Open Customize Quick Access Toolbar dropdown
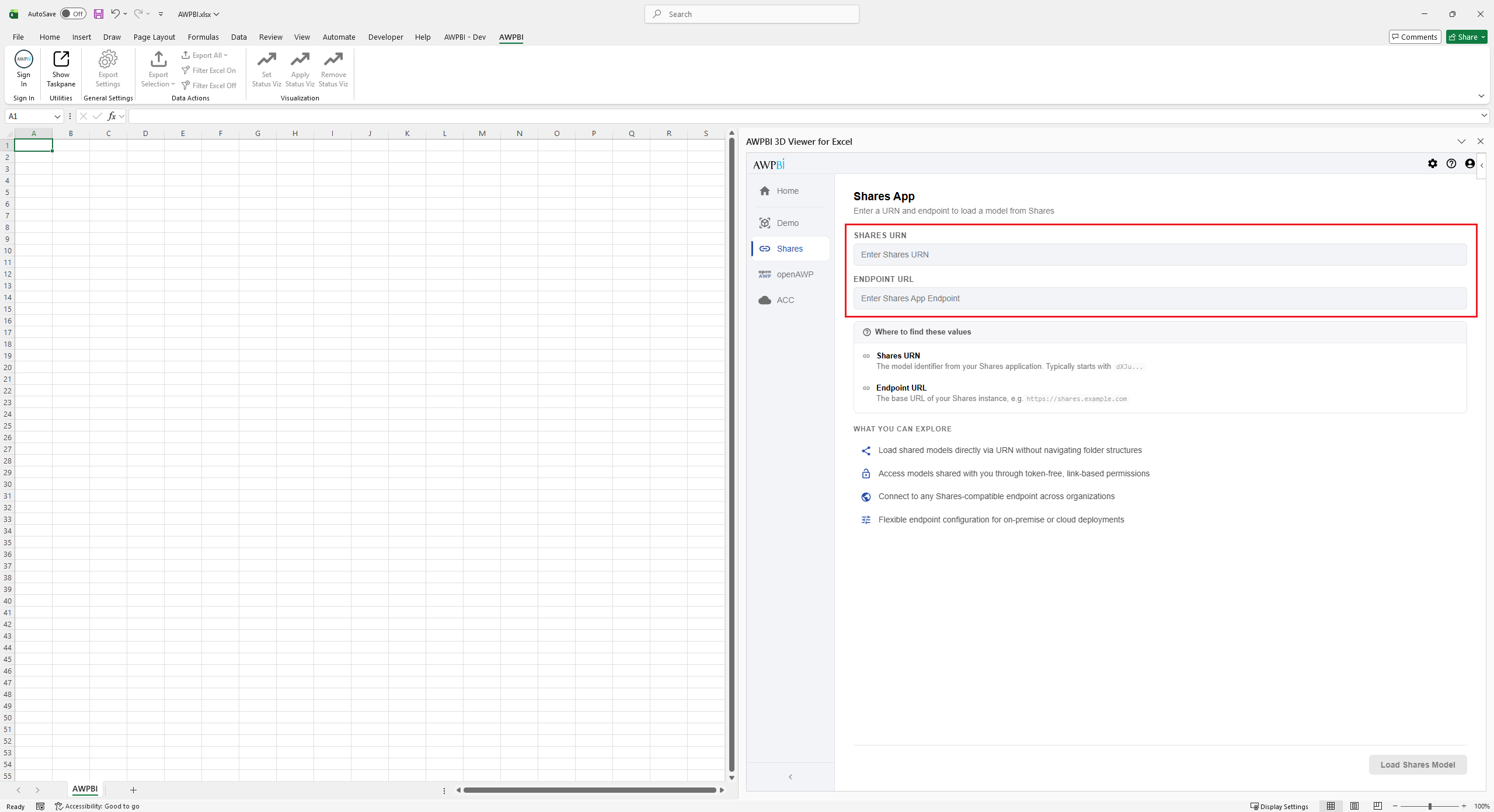The height and width of the screenshot is (812, 1494). coord(161,14)
